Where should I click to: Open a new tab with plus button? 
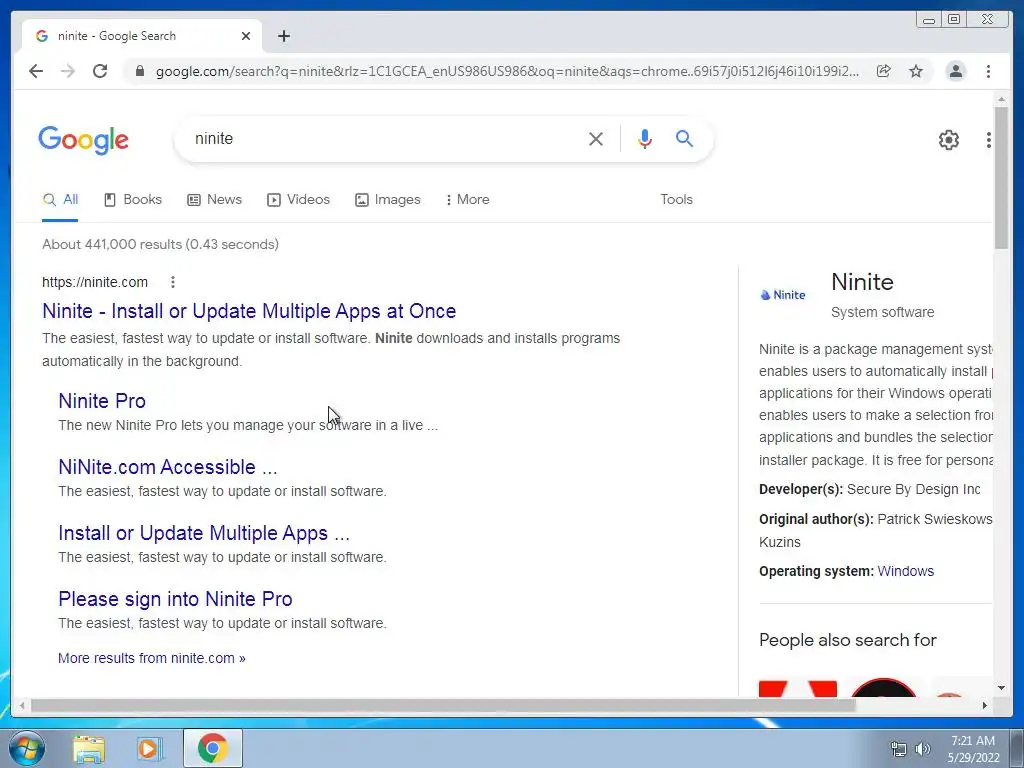pos(283,36)
